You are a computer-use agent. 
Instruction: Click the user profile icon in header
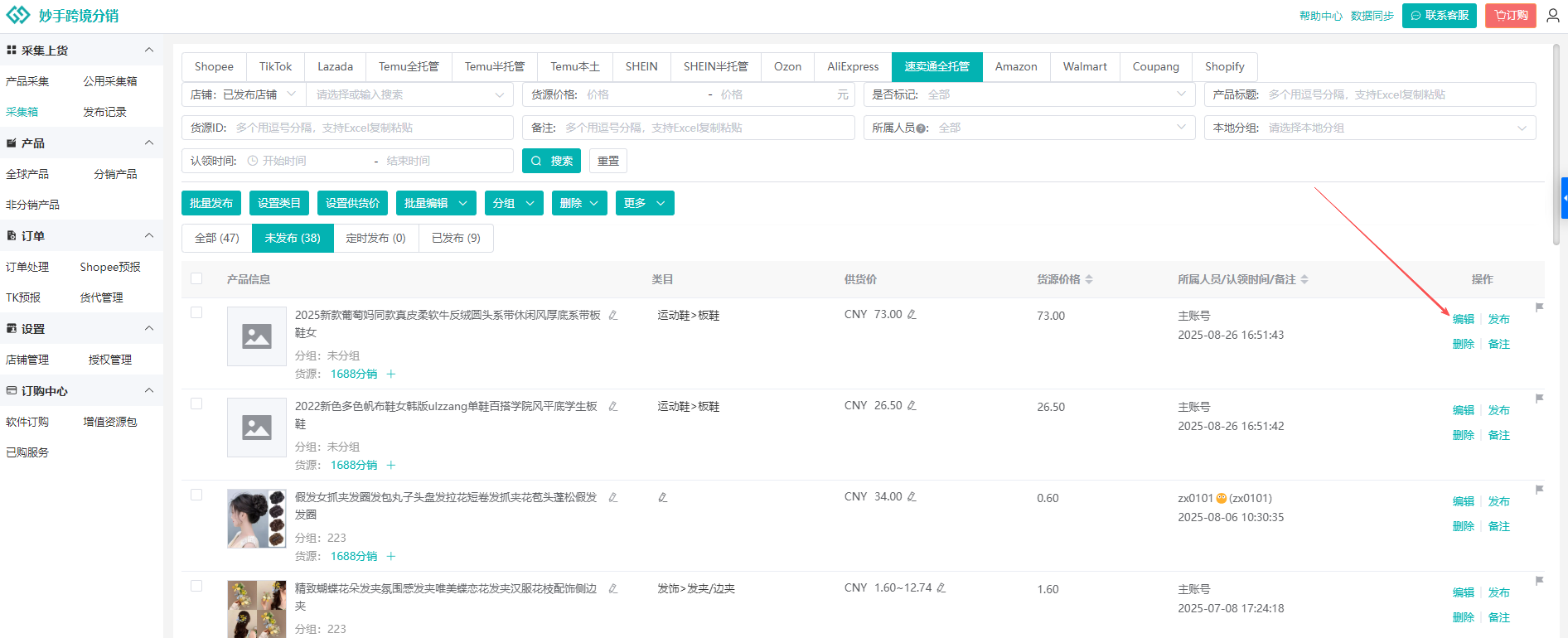tap(1552, 16)
